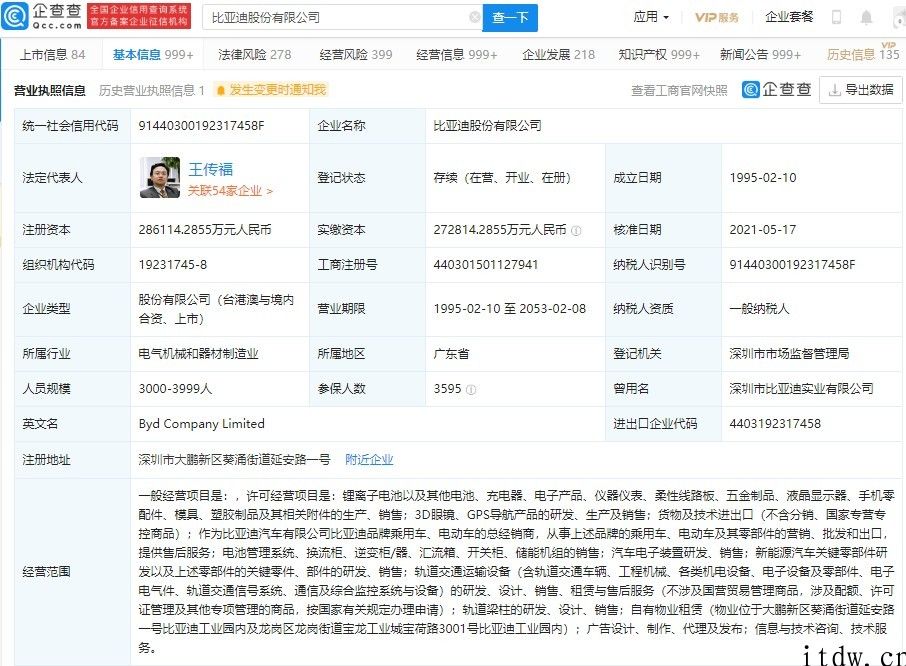This screenshot has width=906, height=666.
Task: Click 工商注册号 value 440301501127941
Action: (486, 265)
